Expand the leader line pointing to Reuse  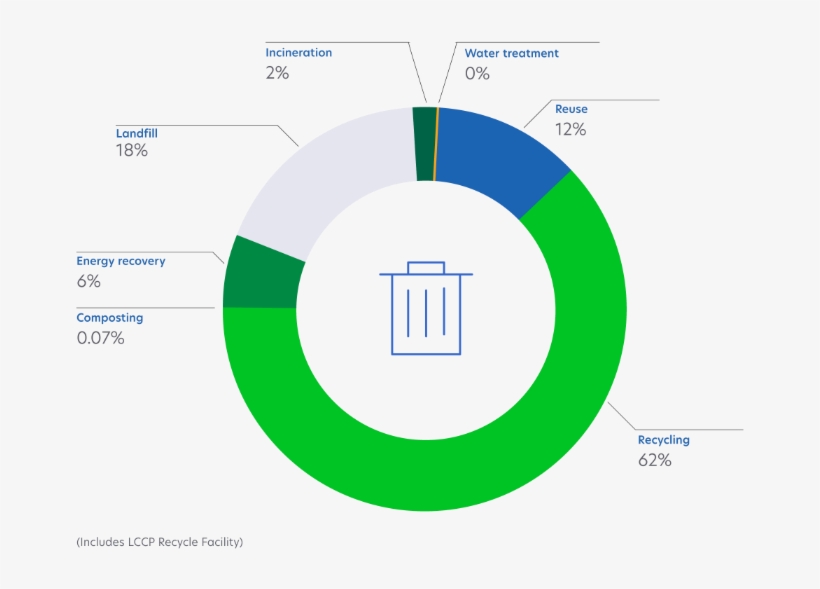point(600,99)
